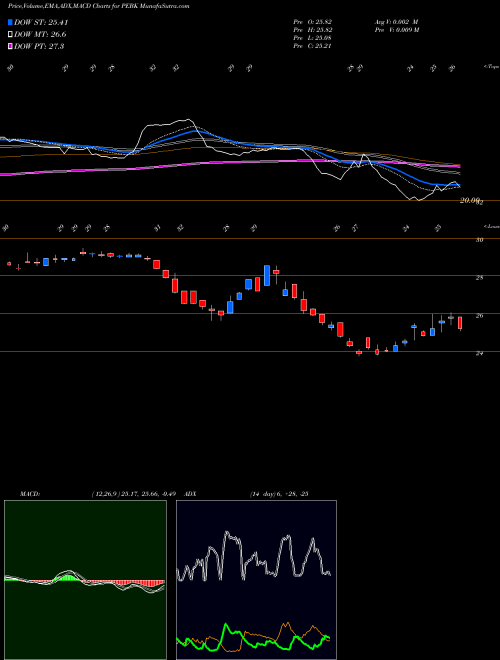500x660 pixels.
Task: Click the Pre H: 25.82 value
Action: [314, 30]
